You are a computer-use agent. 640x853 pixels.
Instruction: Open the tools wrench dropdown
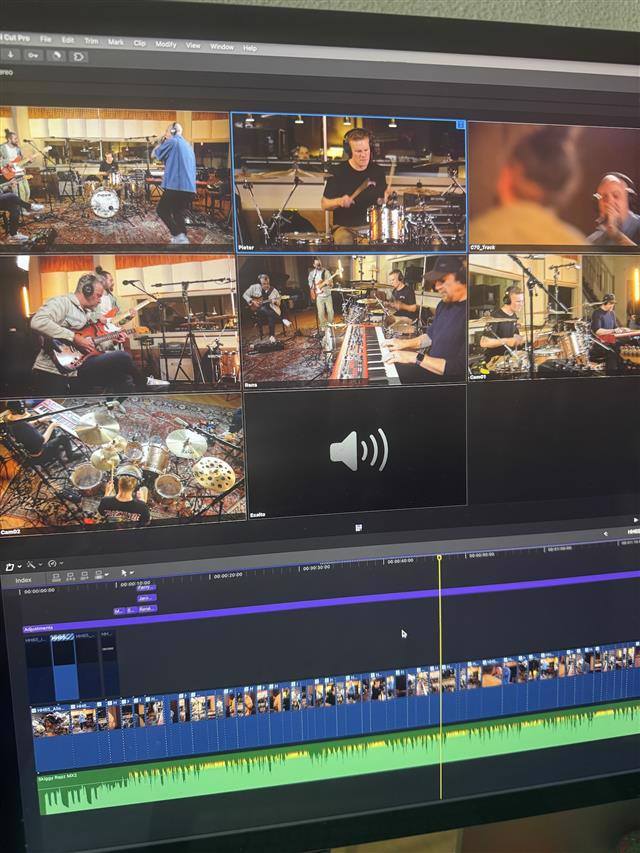pos(33,565)
